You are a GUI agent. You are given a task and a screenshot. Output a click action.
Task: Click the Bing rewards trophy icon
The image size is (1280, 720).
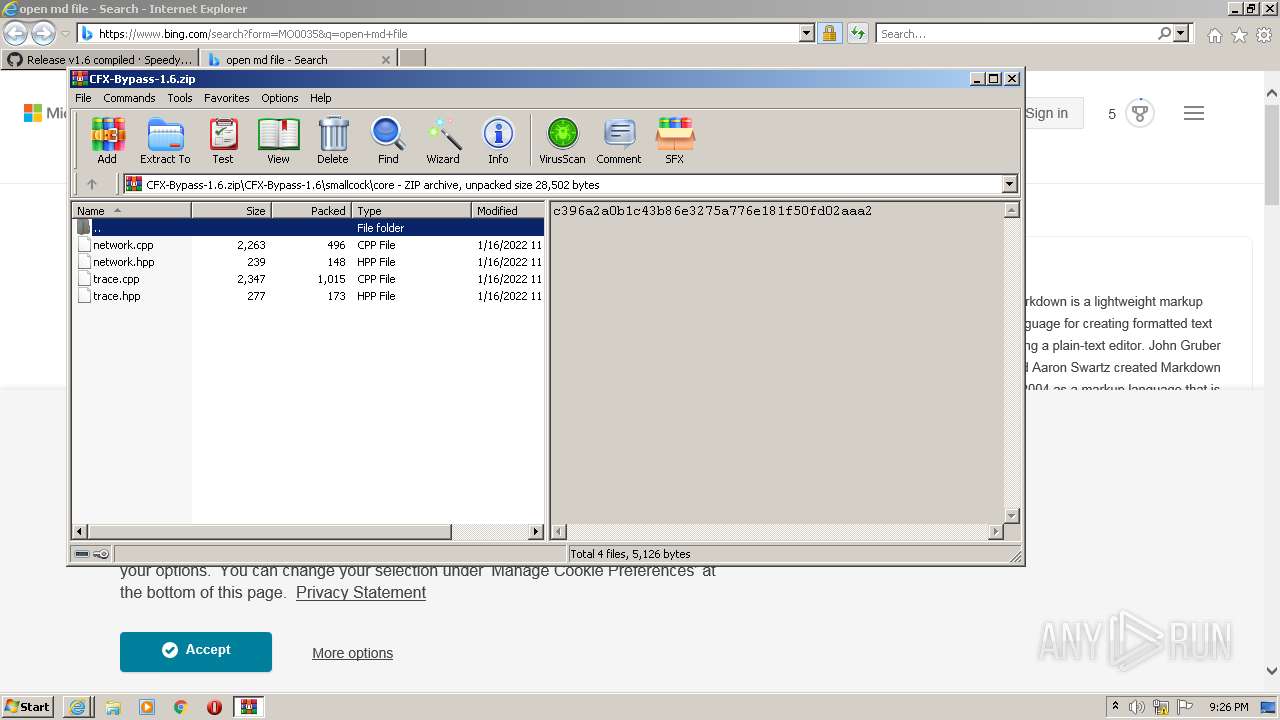1140,113
